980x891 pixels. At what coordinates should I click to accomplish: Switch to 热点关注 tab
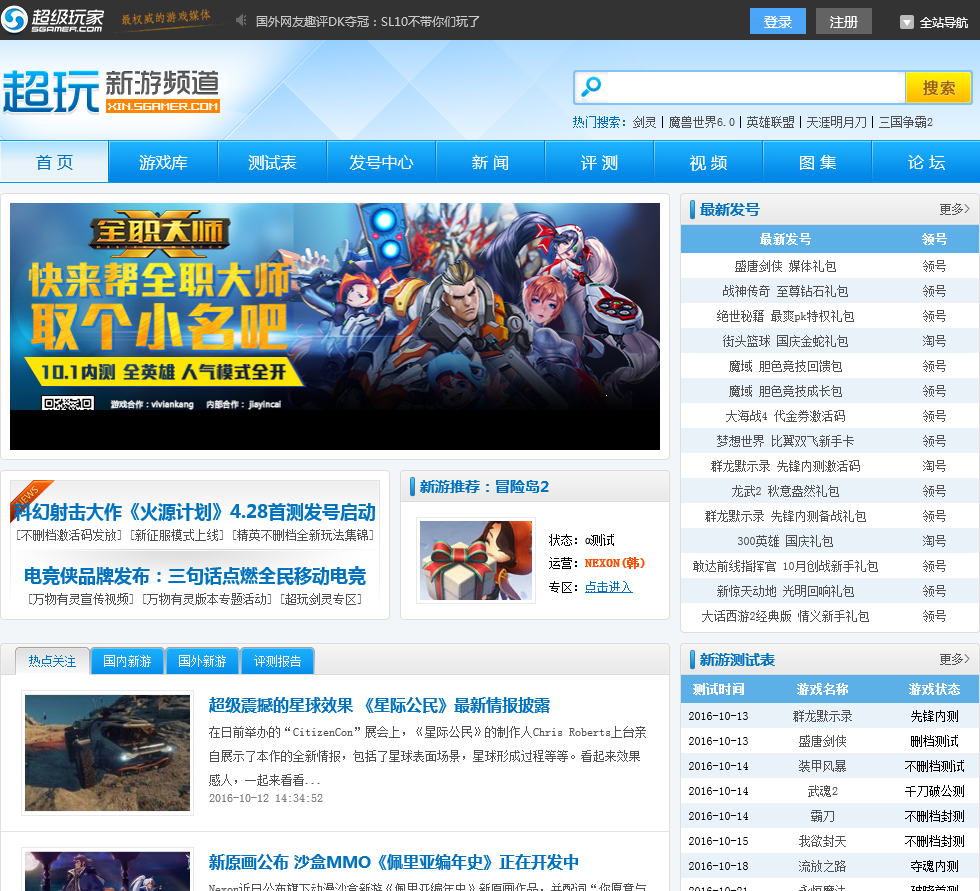52,661
